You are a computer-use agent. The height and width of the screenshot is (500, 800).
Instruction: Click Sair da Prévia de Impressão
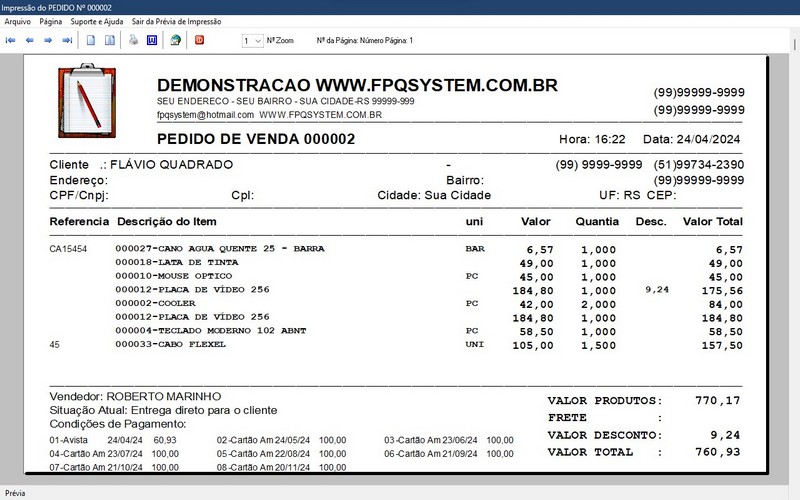coord(177,20)
